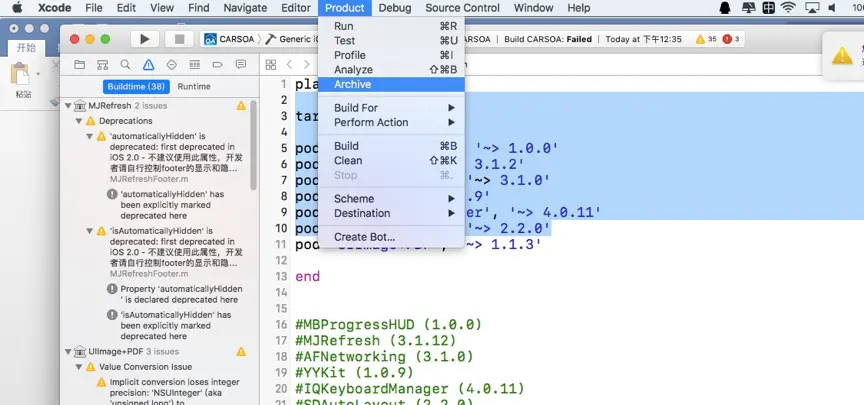864x405 pixels.
Task: Click the CARSOA scheme icon in toolbar
Action: tap(210, 39)
